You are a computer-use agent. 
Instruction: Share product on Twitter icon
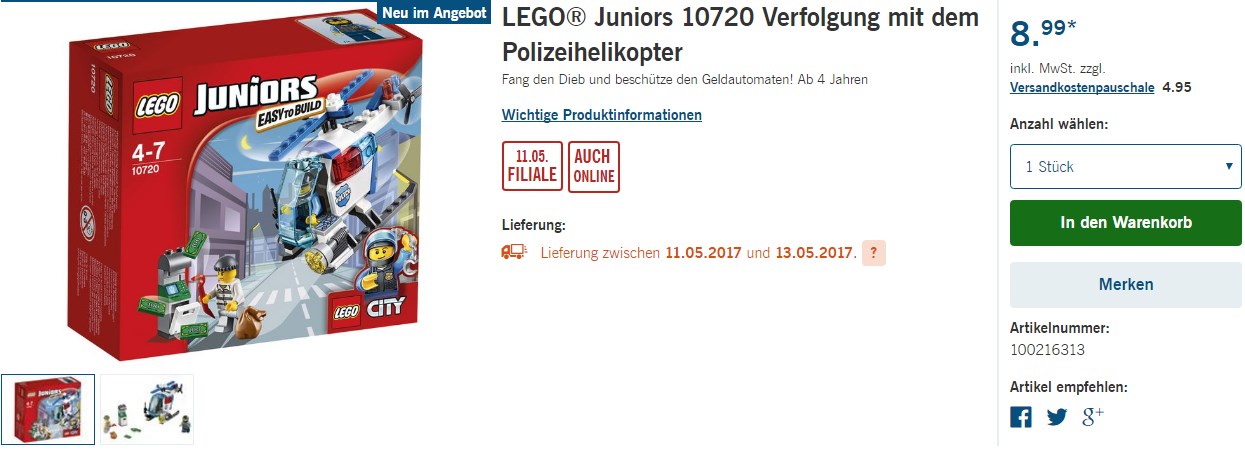click(x=1057, y=417)
